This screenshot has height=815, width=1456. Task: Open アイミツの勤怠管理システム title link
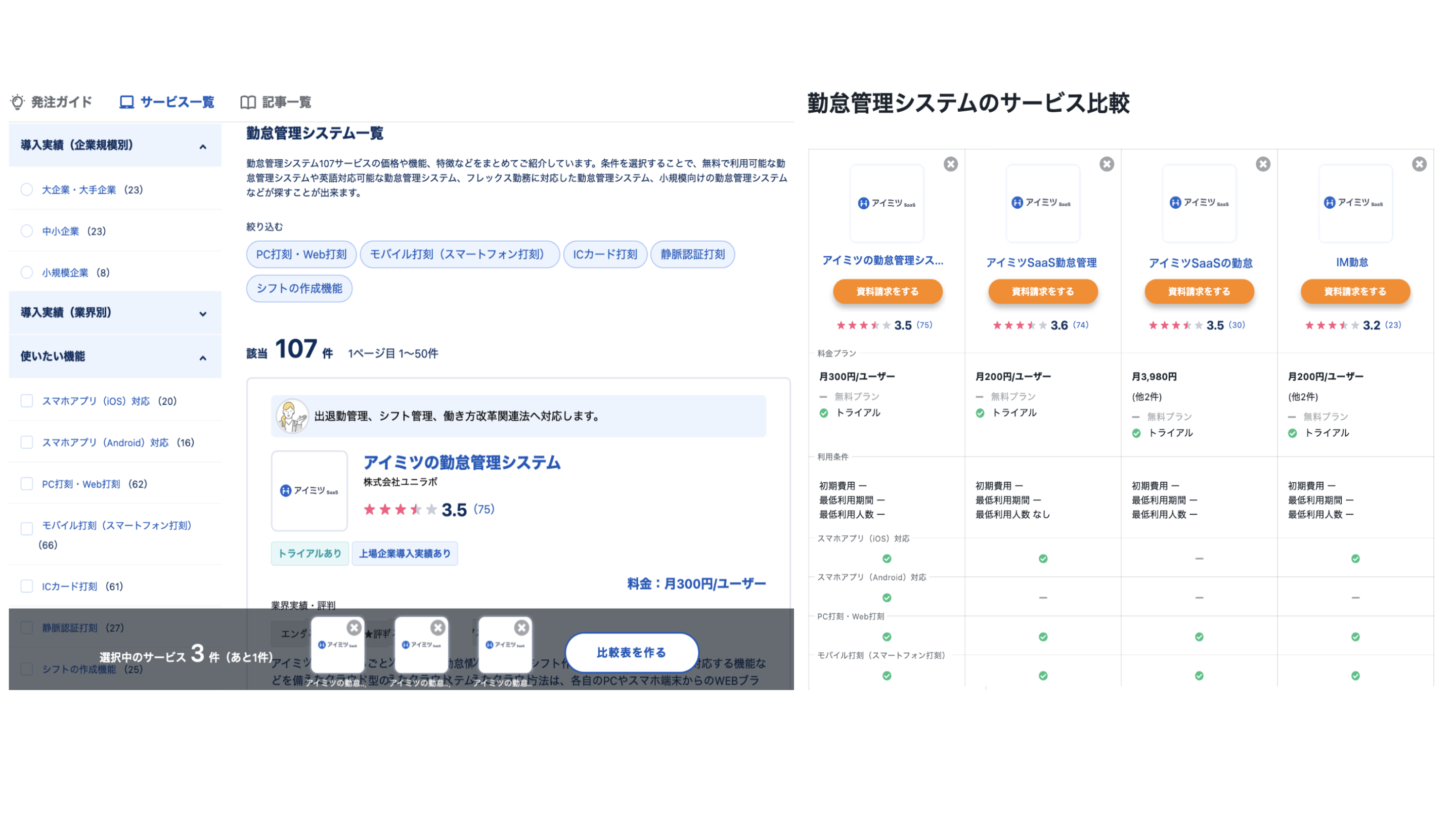coord(461,462)
